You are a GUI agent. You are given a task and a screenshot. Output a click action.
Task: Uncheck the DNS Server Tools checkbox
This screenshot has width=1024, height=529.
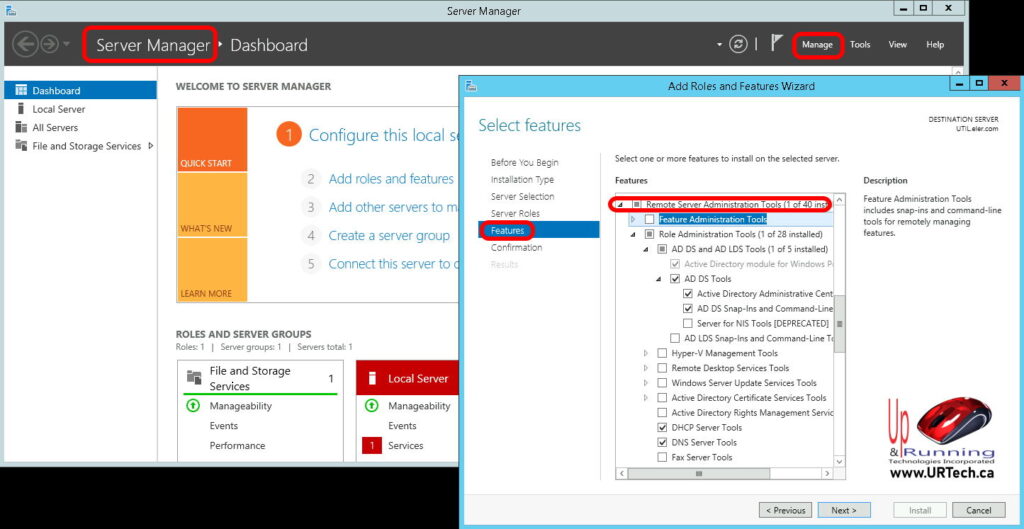662,443
